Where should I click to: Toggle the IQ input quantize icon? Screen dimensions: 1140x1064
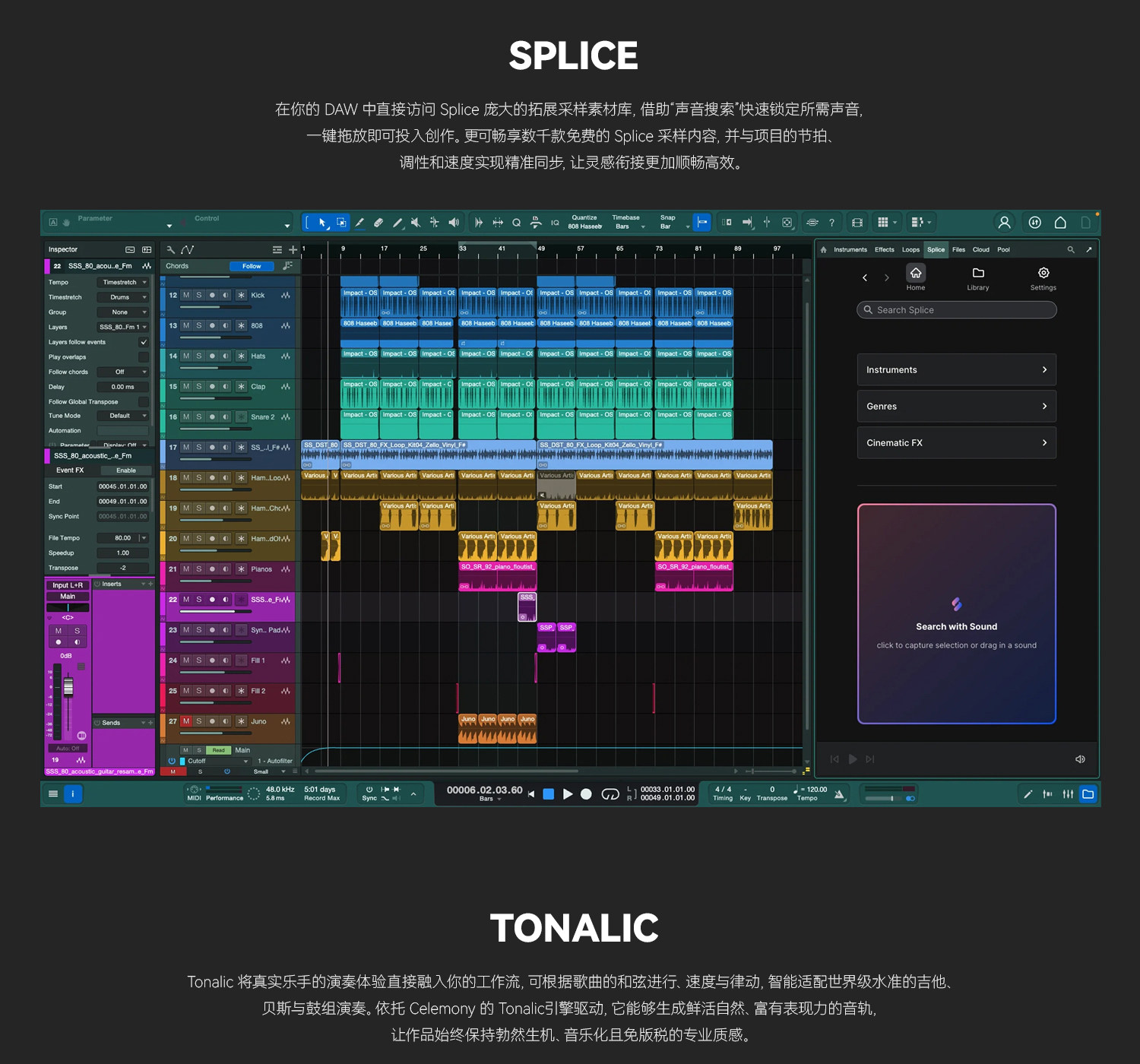tap(555, 223)
